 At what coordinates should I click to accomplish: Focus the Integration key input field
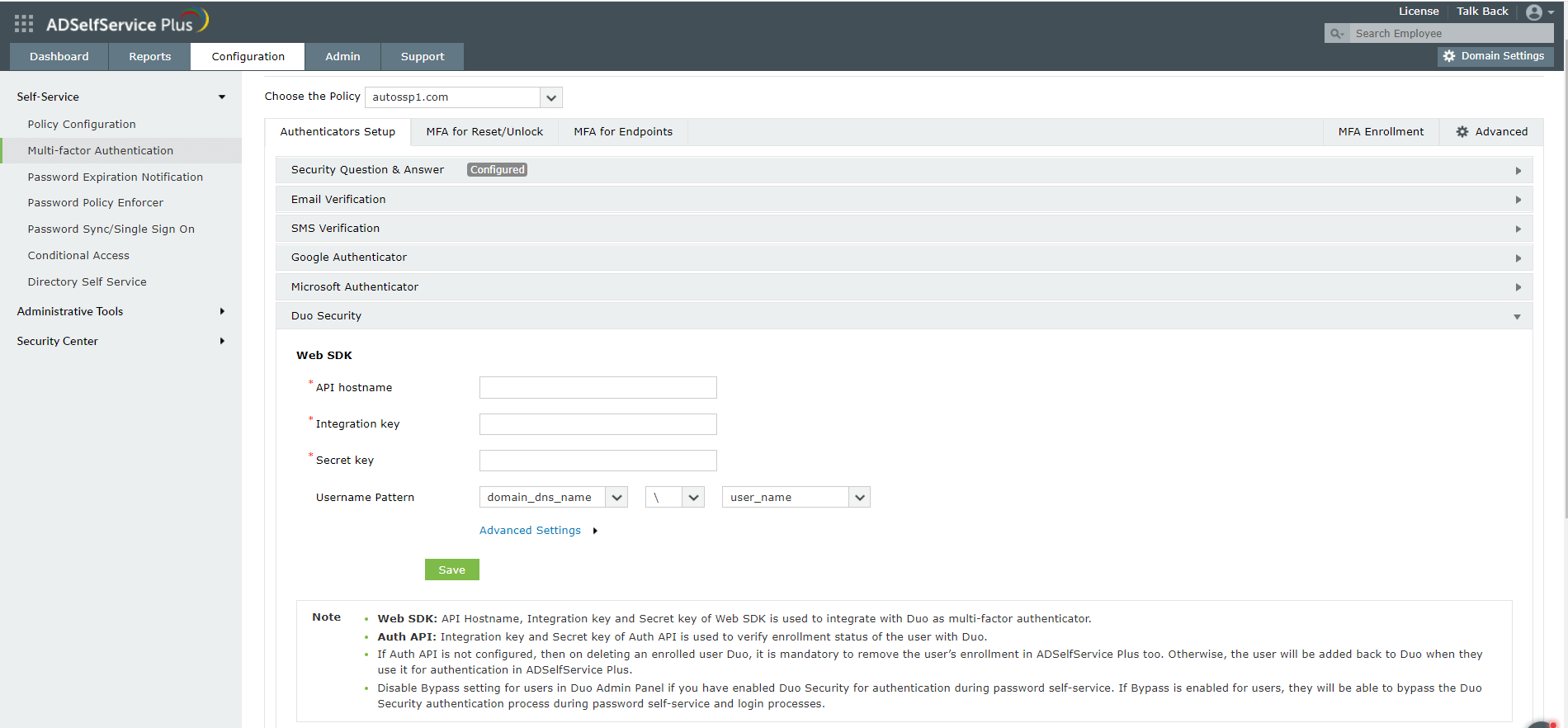pos(598,424)
